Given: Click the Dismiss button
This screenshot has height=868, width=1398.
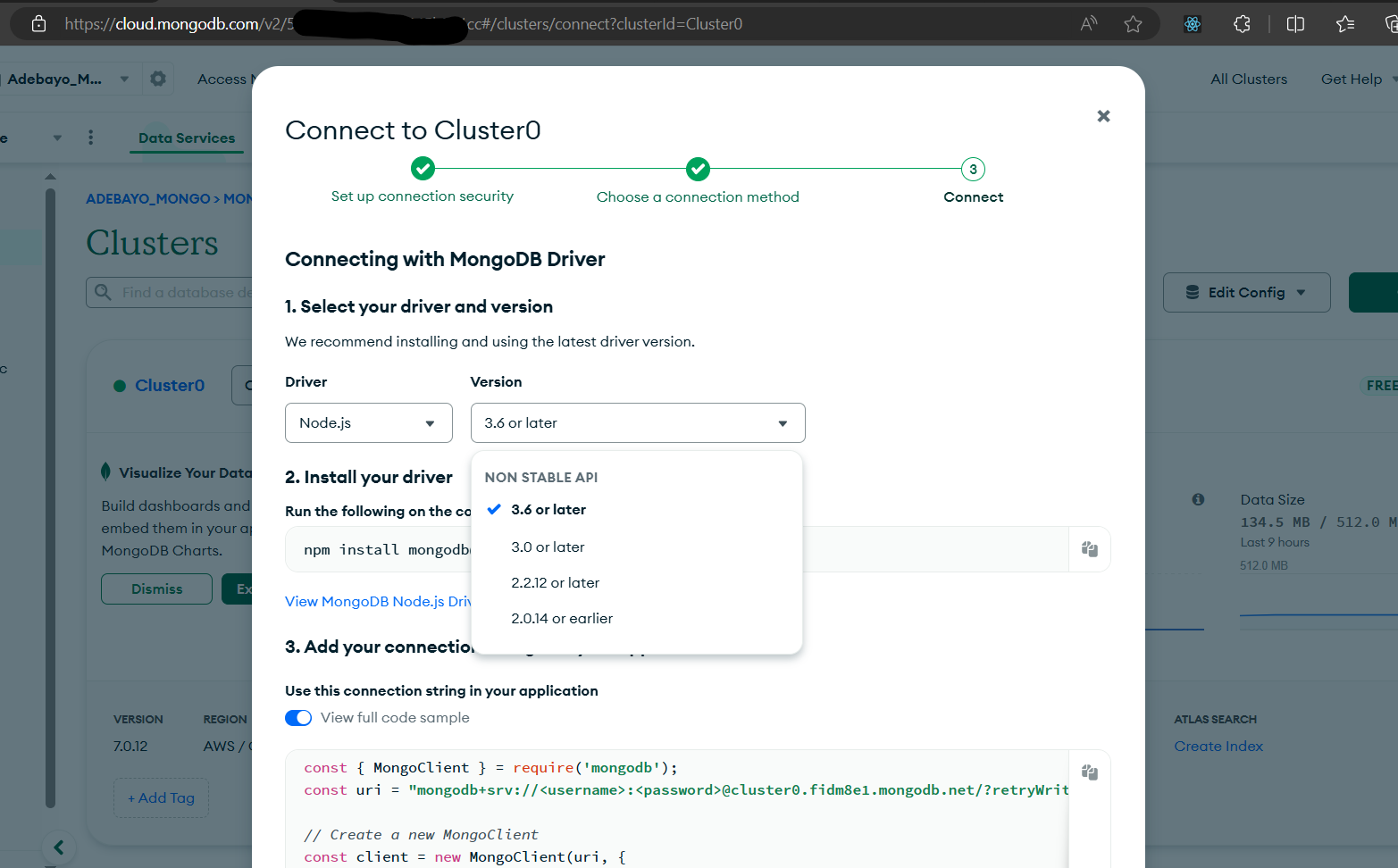Looking at the screenshot, I should tap(156, 589).
